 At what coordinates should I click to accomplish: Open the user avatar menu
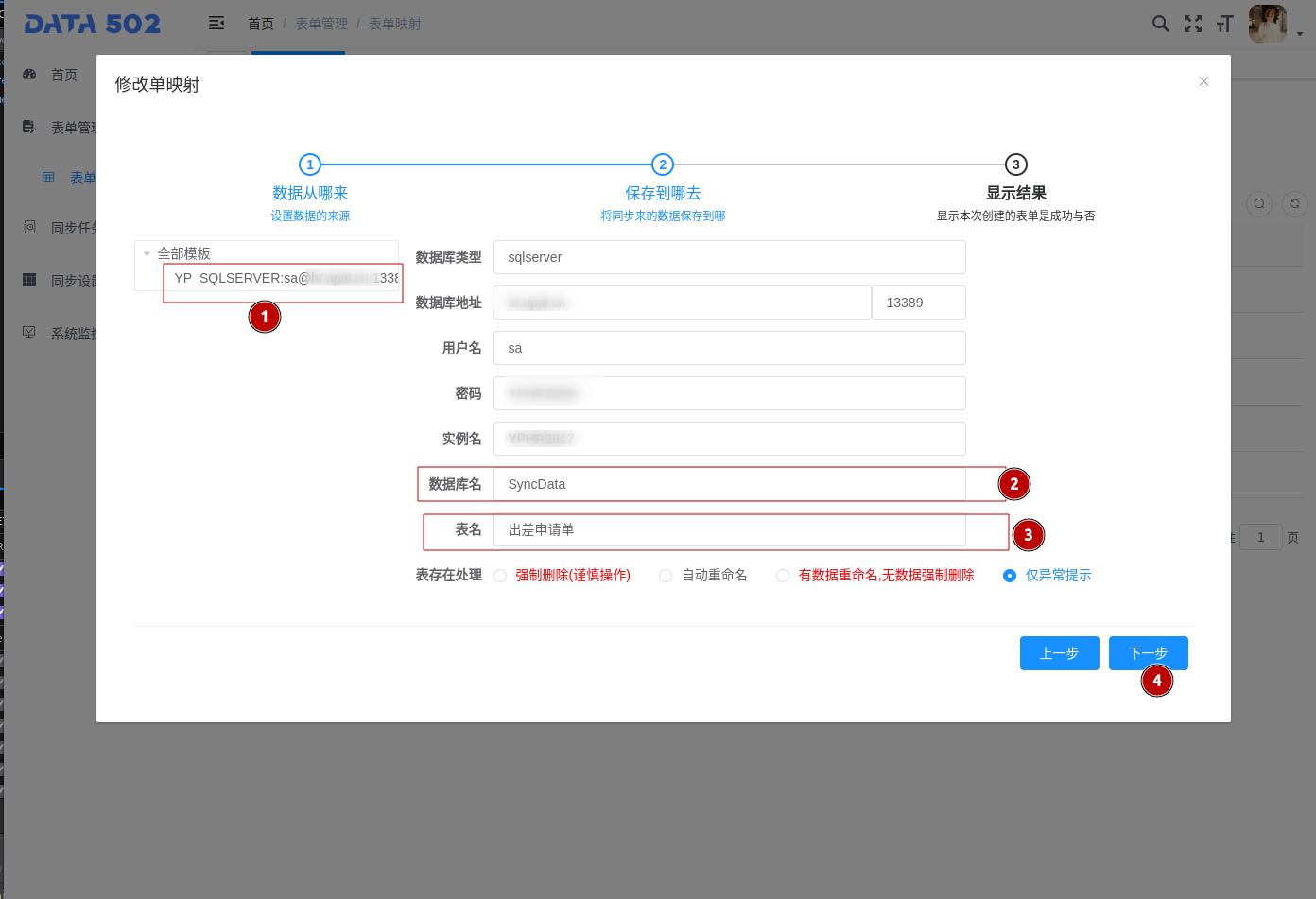pyautogui.click(x=1267, y=24)
